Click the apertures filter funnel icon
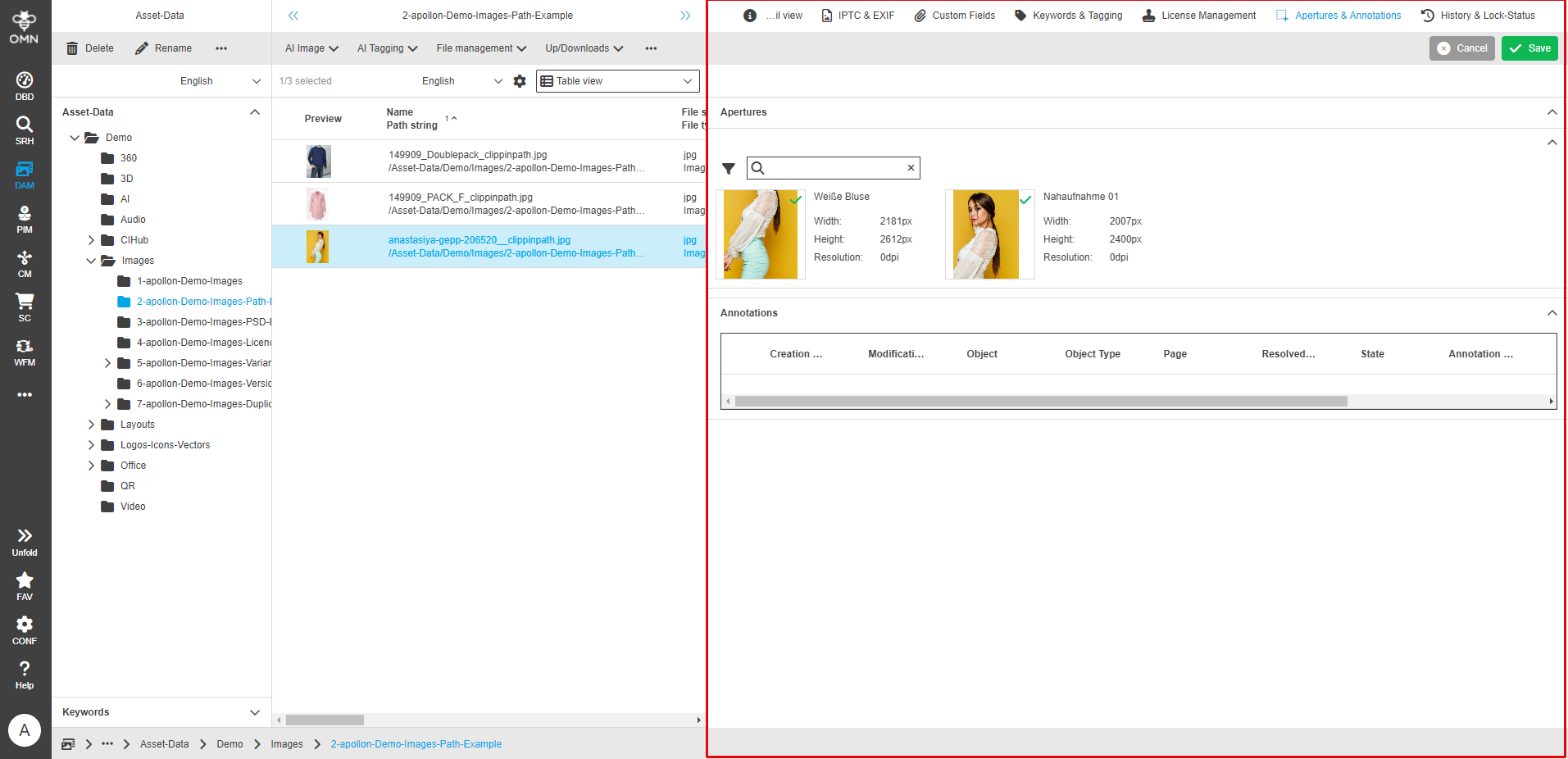Viewport: 1568px width, 759px height. (x=729, y=169)
